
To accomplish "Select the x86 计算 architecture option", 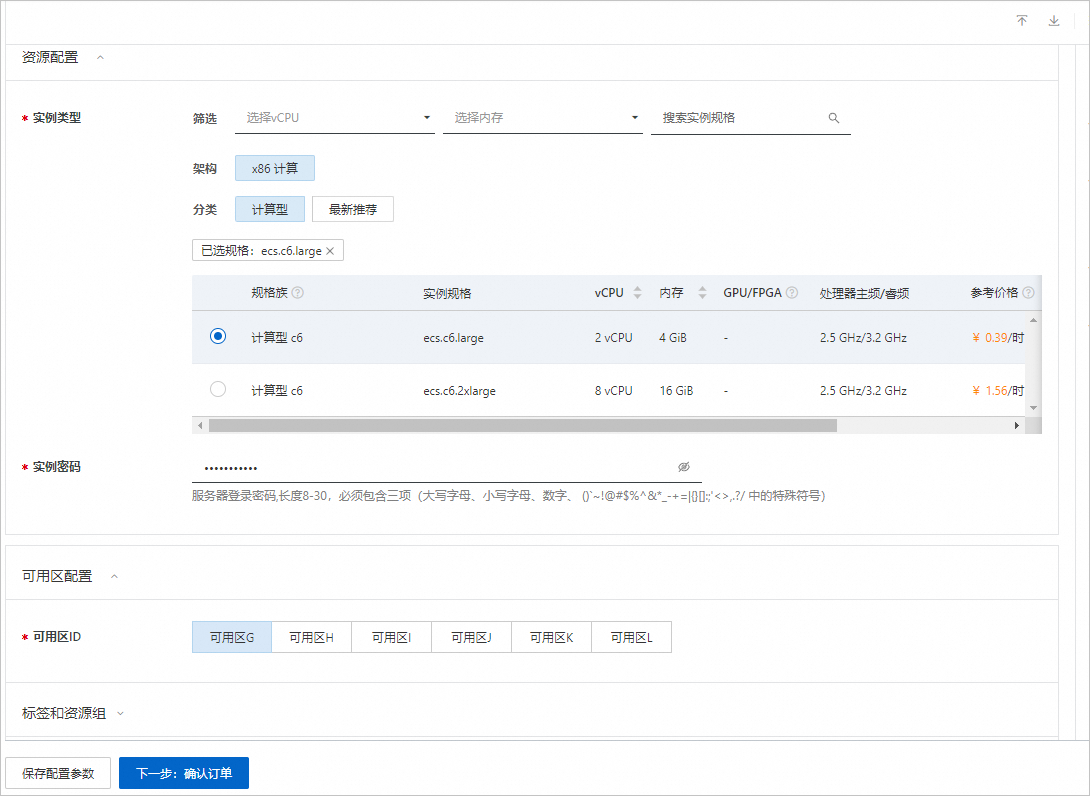I will 275,168.
